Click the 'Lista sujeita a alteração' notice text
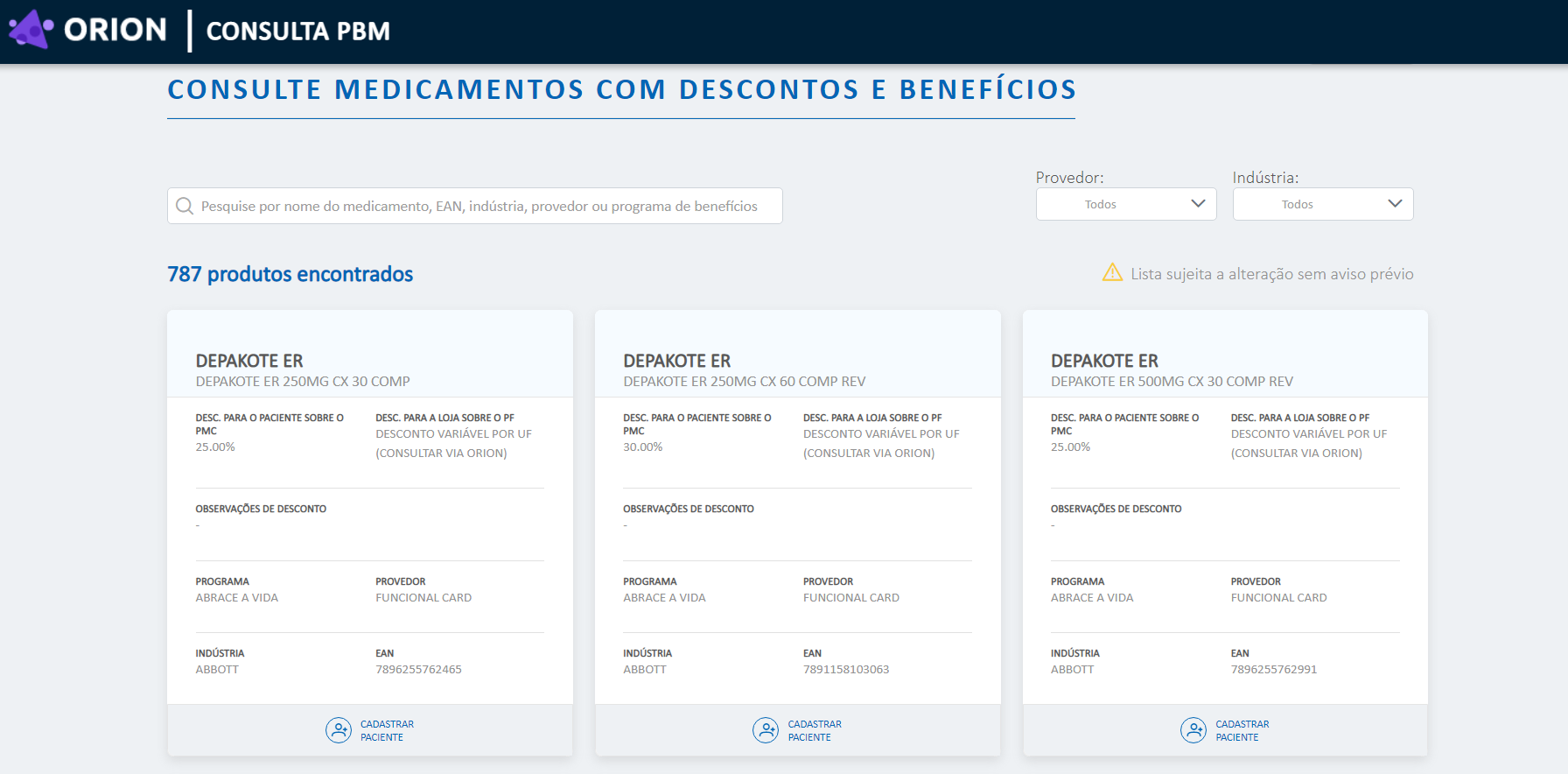1568x774 pixels. click(1271, 274)
